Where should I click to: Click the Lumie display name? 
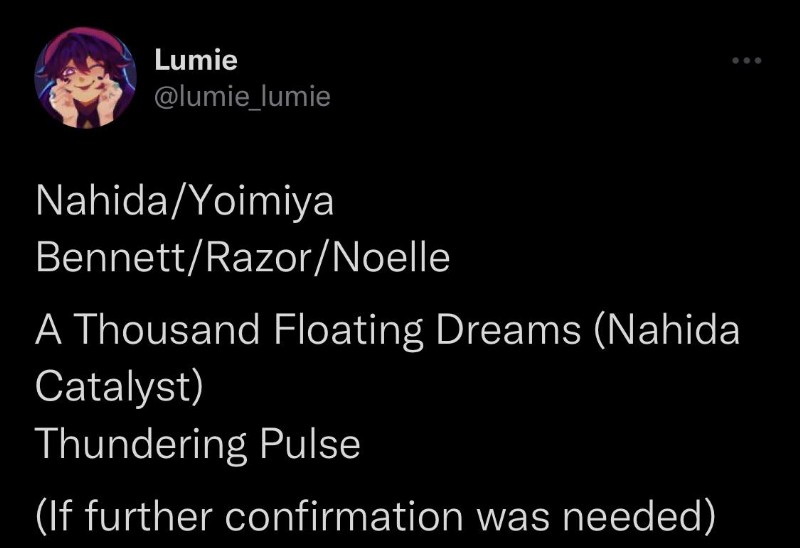[x=196, y=60]
